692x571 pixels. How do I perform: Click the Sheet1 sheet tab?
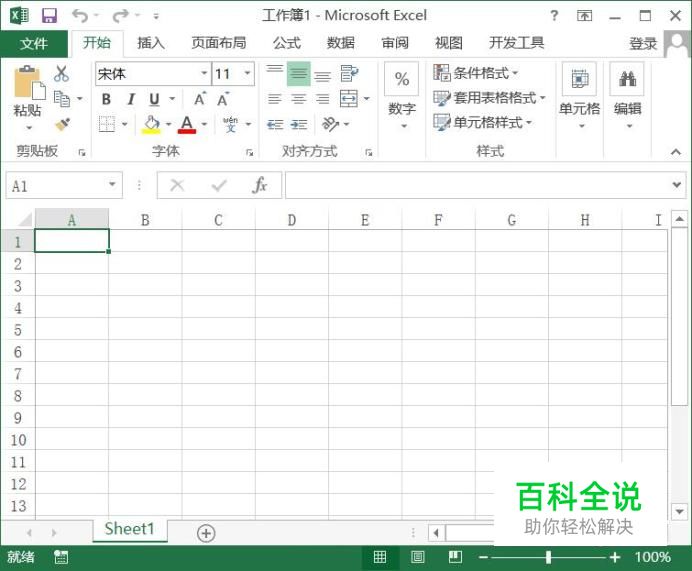click(130, 529)
